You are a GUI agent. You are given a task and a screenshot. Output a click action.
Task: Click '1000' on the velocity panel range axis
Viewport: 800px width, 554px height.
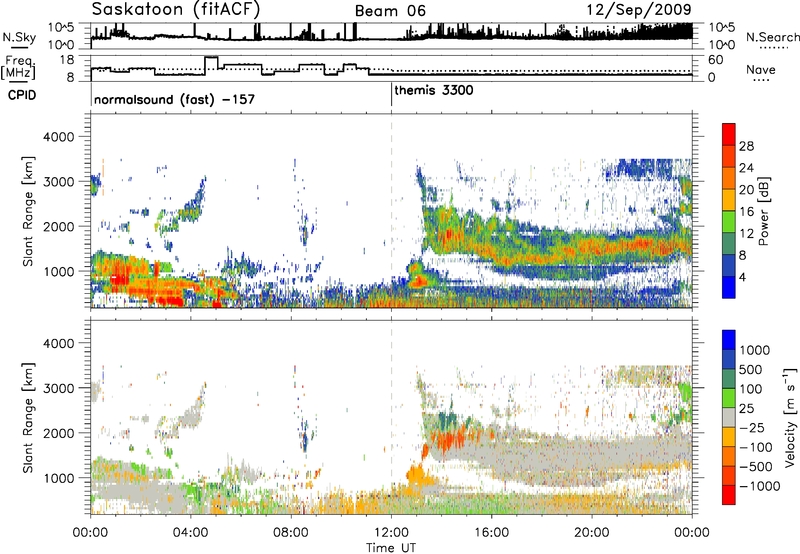[x=59, y=478]
